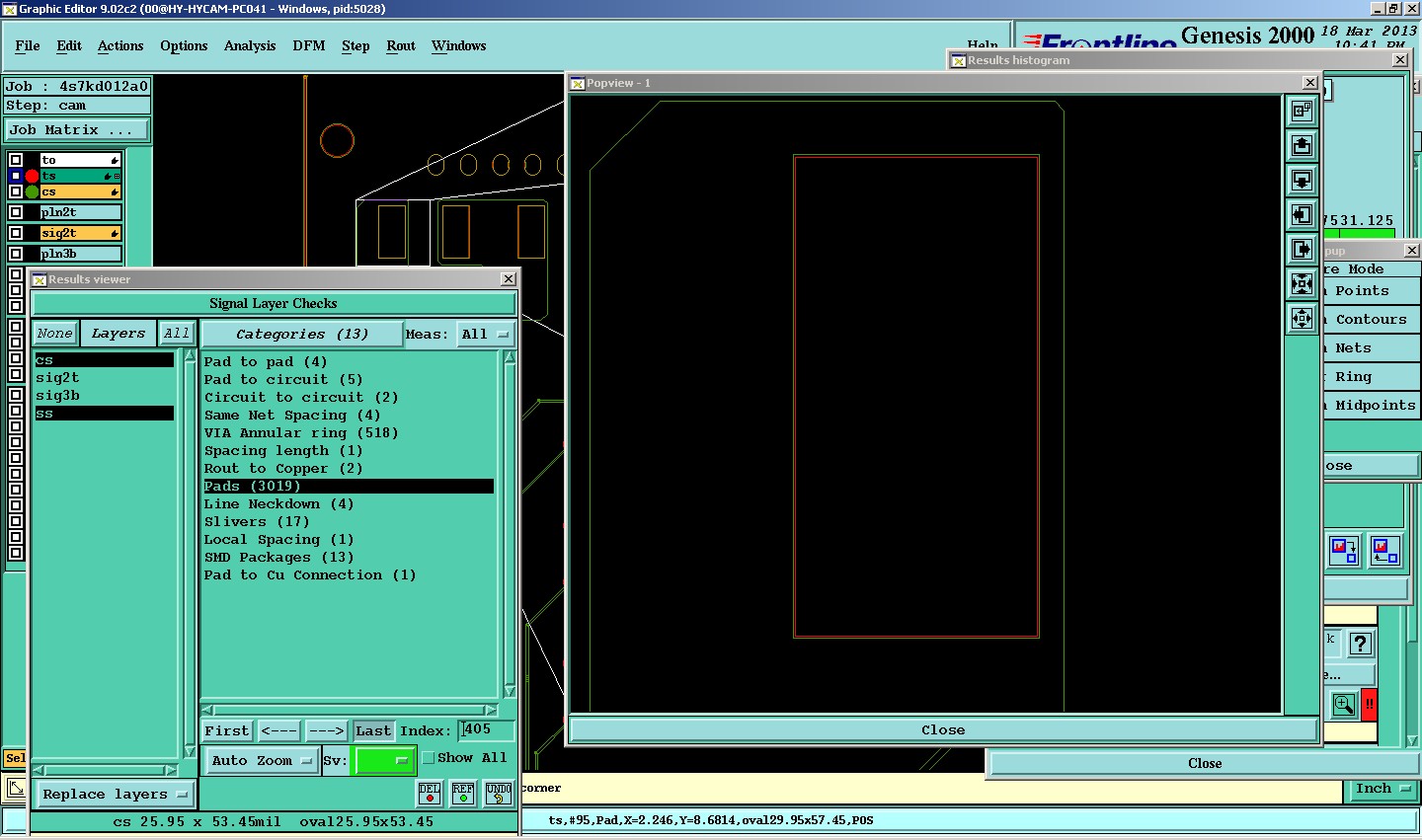The width and height of the screenshot is (1422, 840).
Task: Click the zoom out (arrows outward) icon in Popview
Action: [1302, 319]
